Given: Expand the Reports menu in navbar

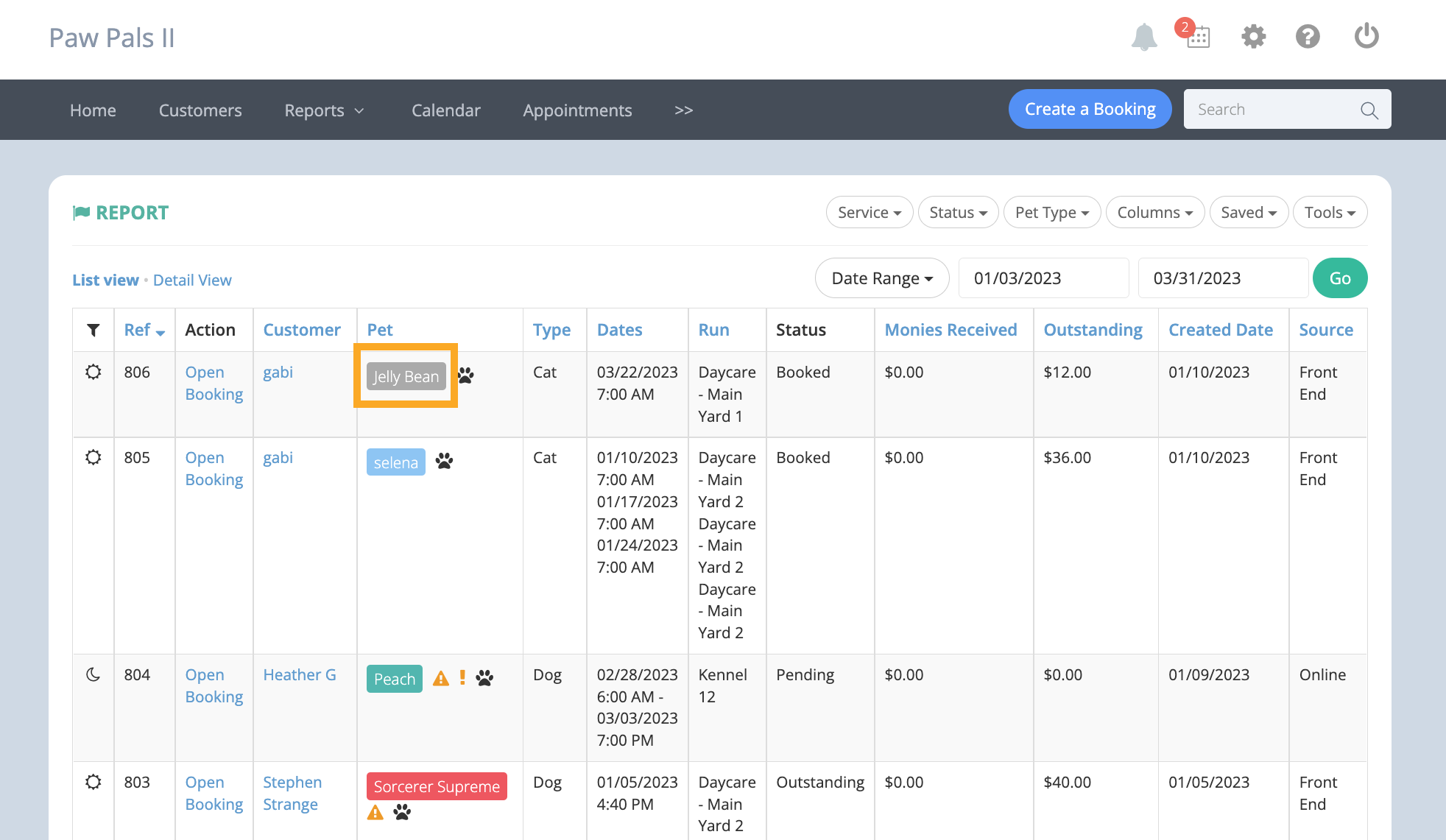Looking at the screenshot, I should 324,110.
